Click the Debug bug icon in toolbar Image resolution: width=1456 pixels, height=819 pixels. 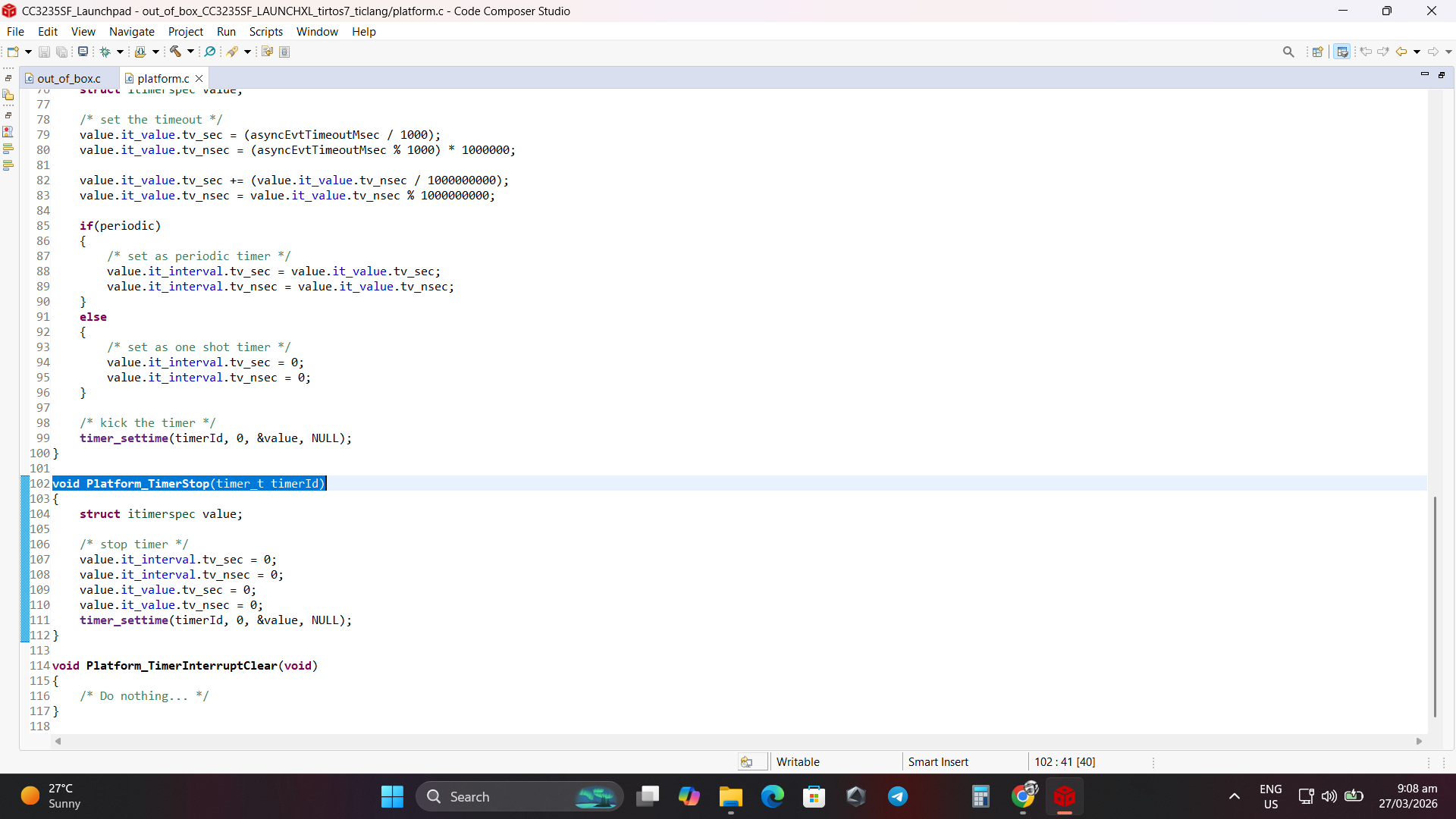[105, 52]
